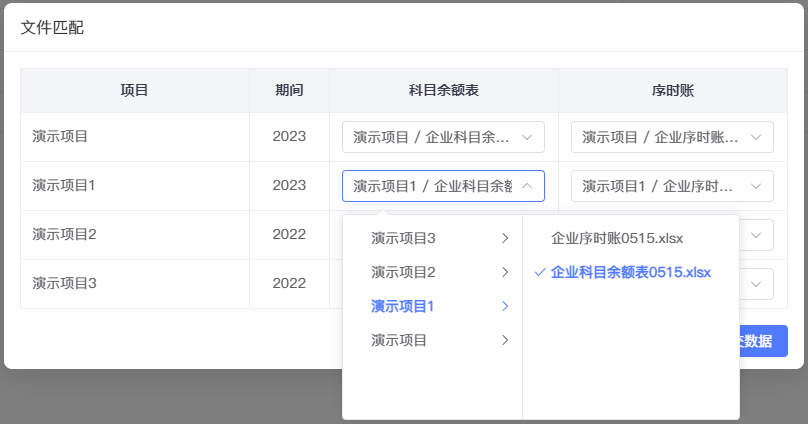Viewport: 808px width, 424px height.
Task: Collapse 科目余额表 dropdown for 演示项目1 row
Action: pos(443,186)
